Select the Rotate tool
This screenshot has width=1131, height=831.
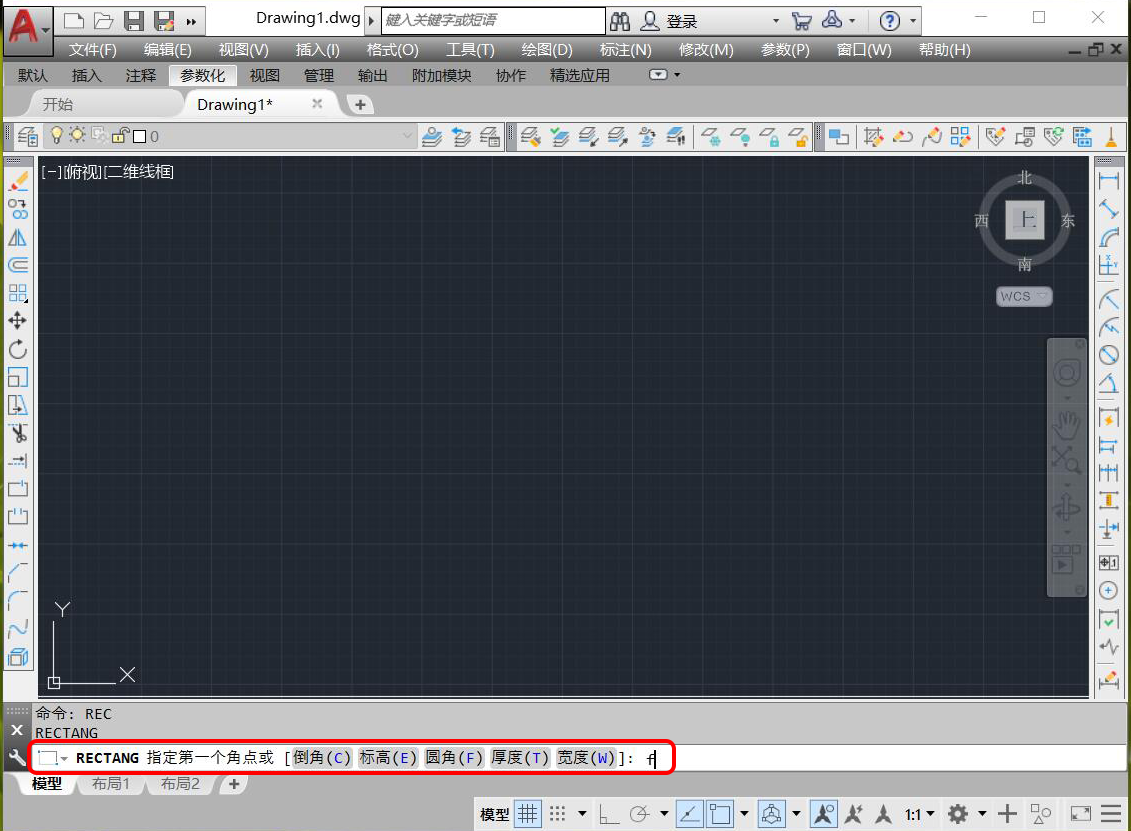[x=18, y=349]
